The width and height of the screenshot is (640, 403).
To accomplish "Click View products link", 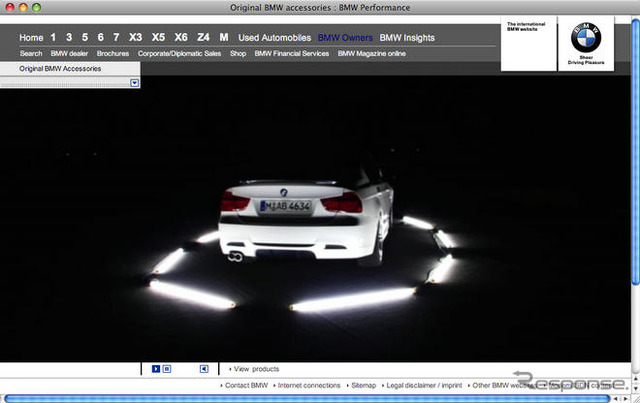I will point(256,369).
